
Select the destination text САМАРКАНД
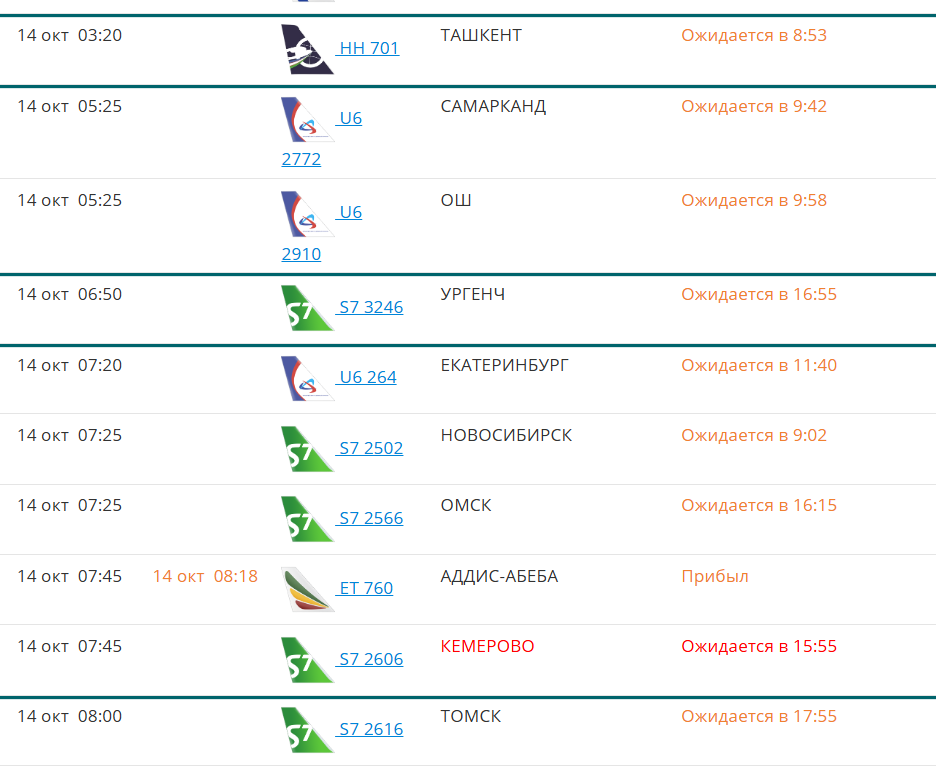(493, 106)
